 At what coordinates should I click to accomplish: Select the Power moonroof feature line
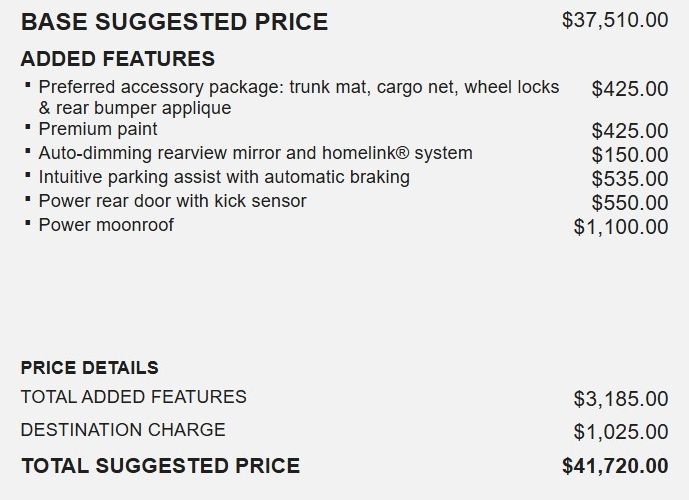pyautogui.click(x=106, y=225)
